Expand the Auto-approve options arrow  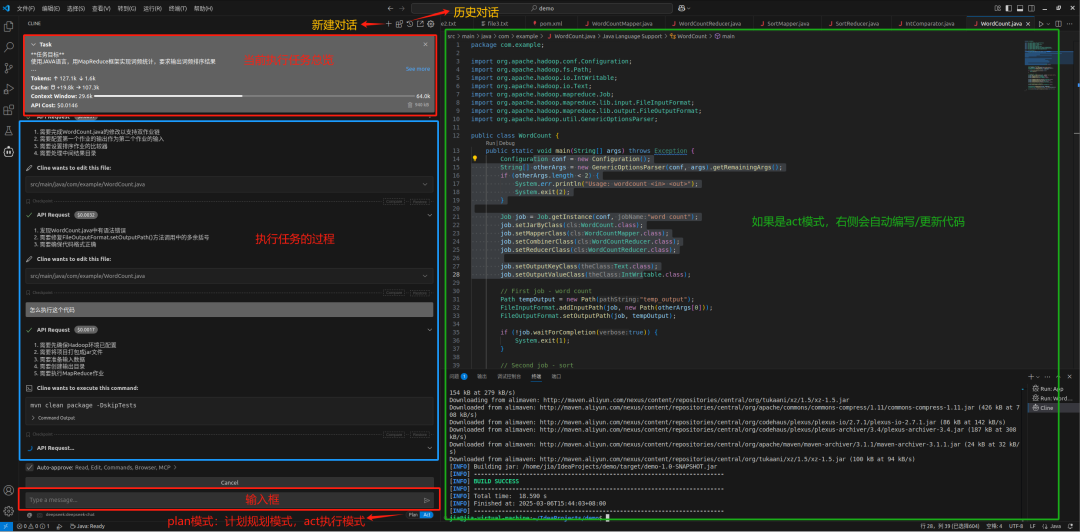pyautogui.click(x=175, y=467)
